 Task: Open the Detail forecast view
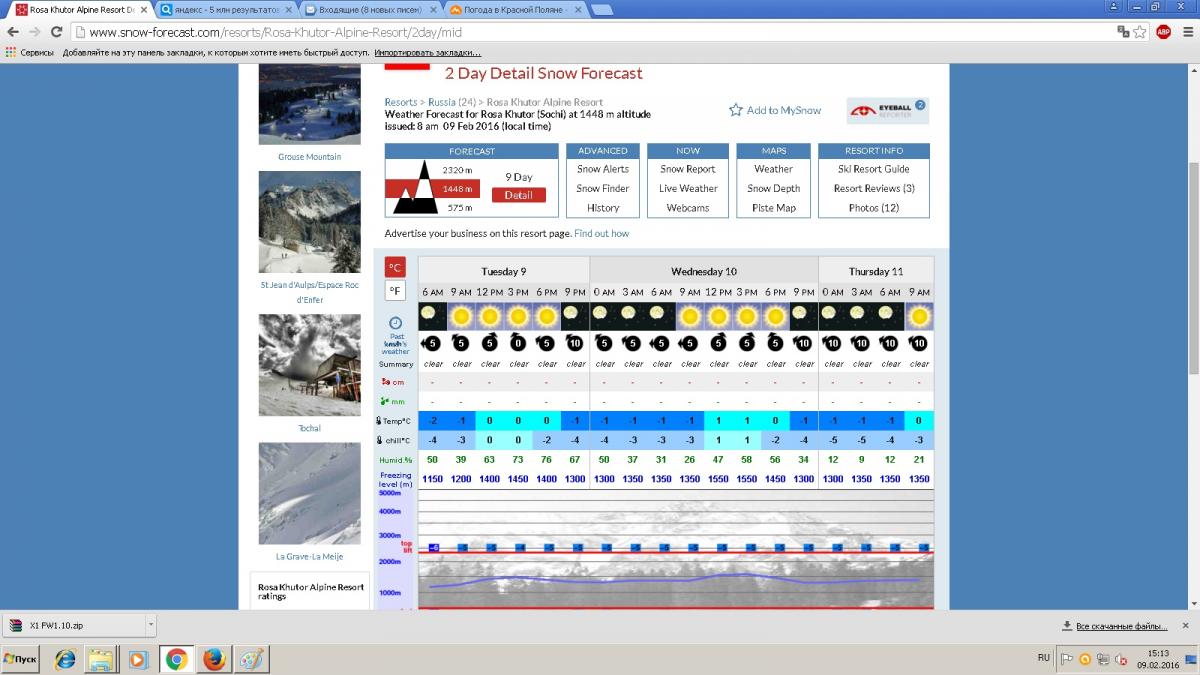click(x=518, y=195)
